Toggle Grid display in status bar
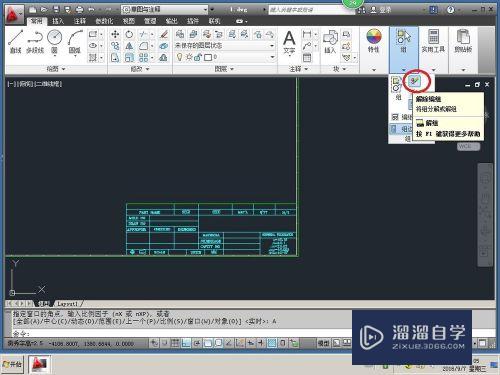This screenshot has width=500, height=375. (175, 343)
